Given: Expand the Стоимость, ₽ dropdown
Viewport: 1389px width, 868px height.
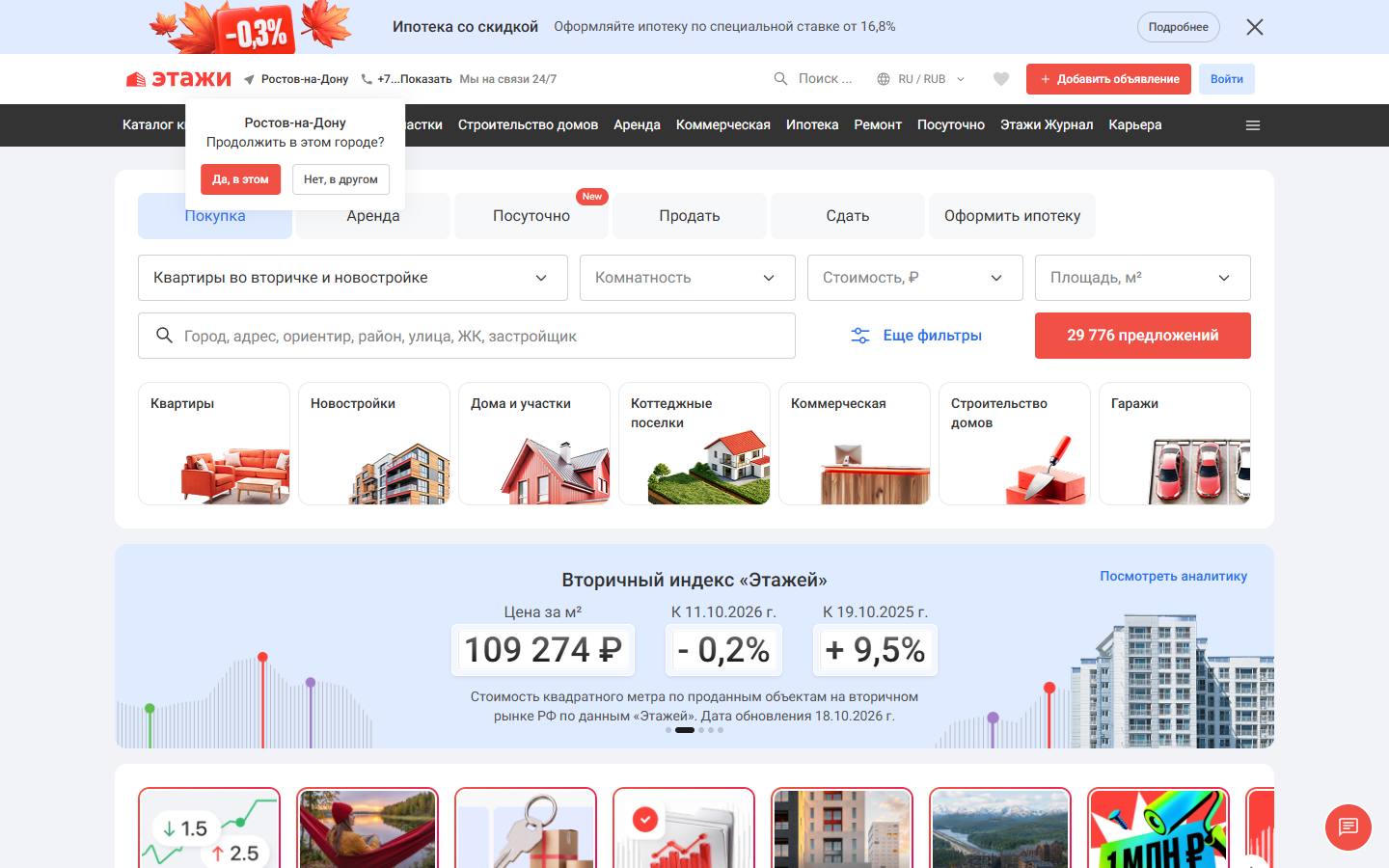Looking at the screenshot, I should point(915,278).
